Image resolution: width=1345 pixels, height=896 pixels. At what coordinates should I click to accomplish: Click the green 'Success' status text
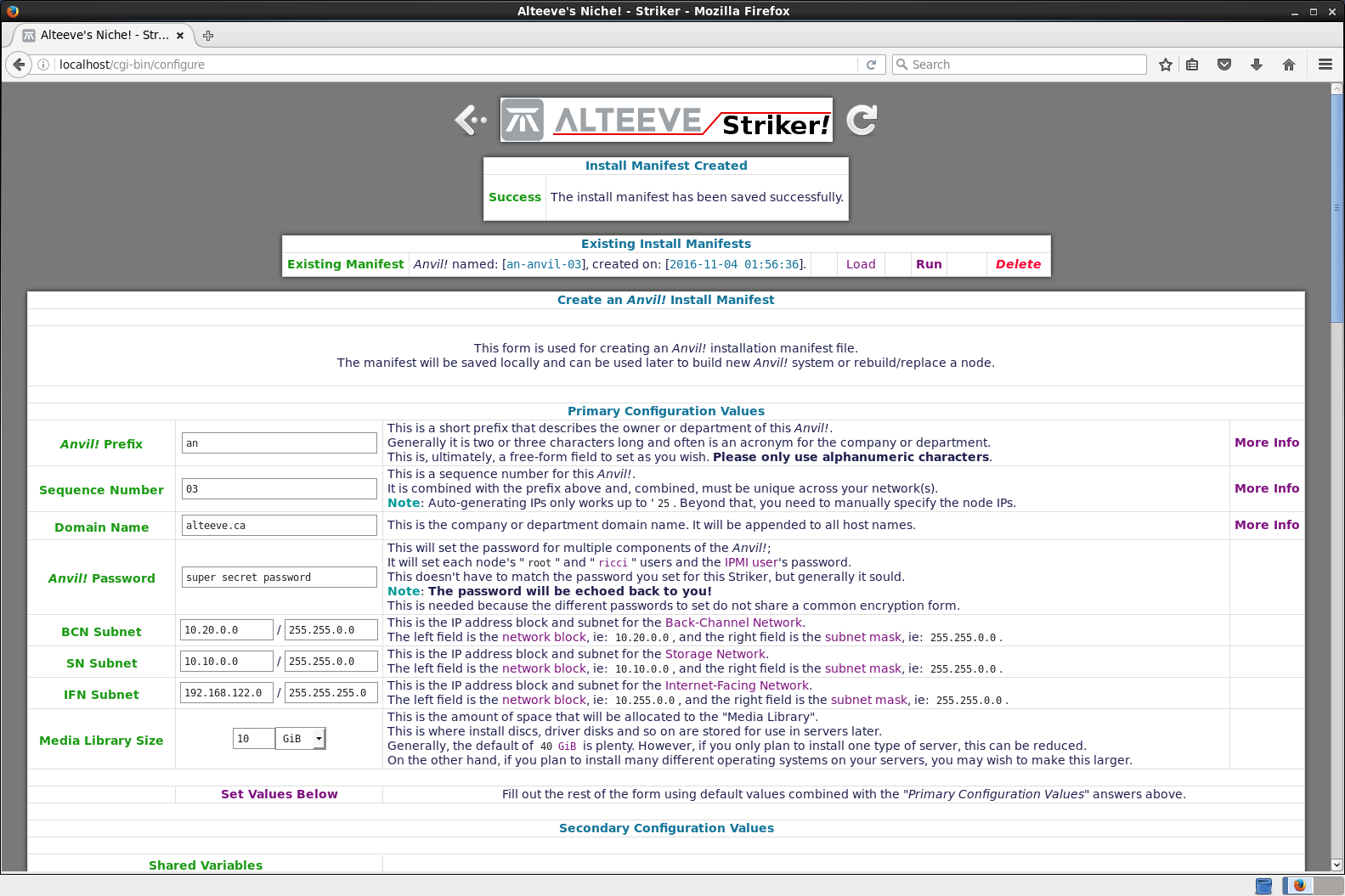coord(515,197)
